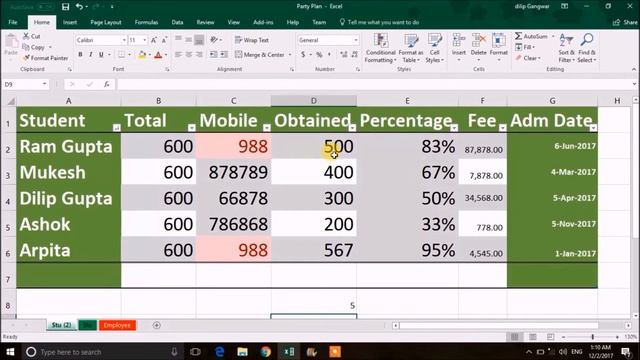Open the font size dropdown
This screenshot has width=640, height=360.
pos(144,40)
